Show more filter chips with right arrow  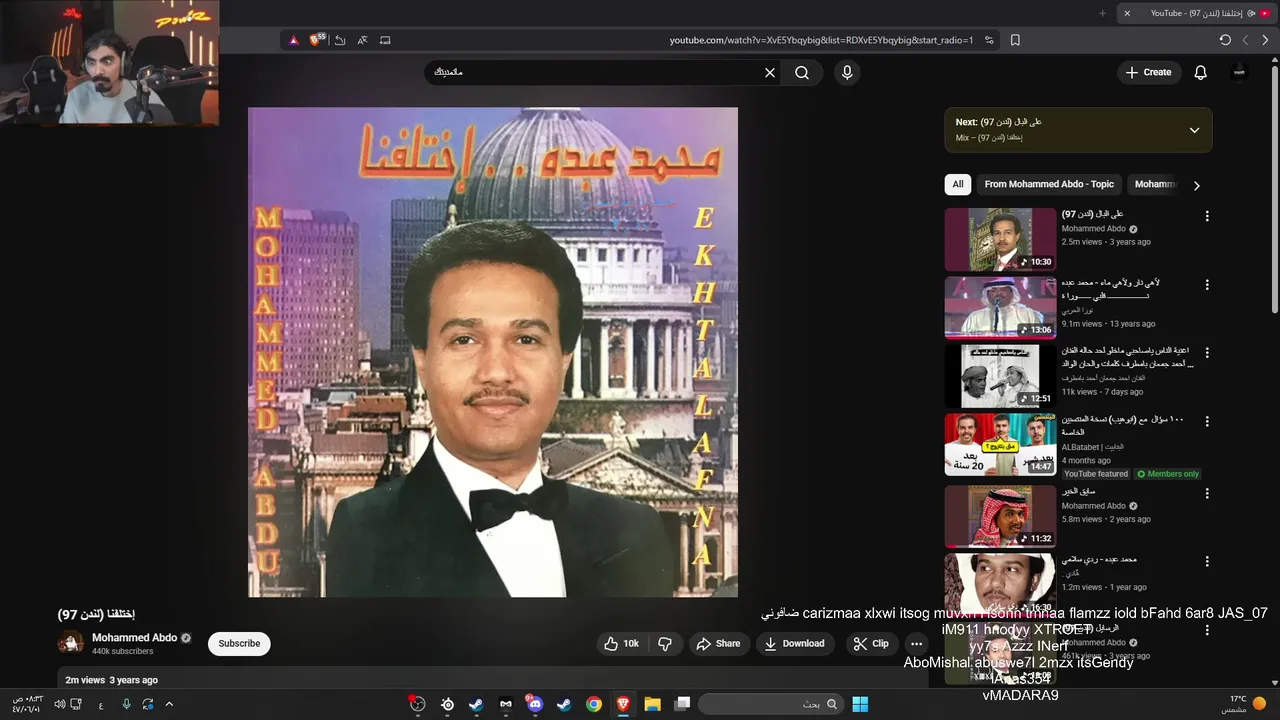tap(1196, 185)
